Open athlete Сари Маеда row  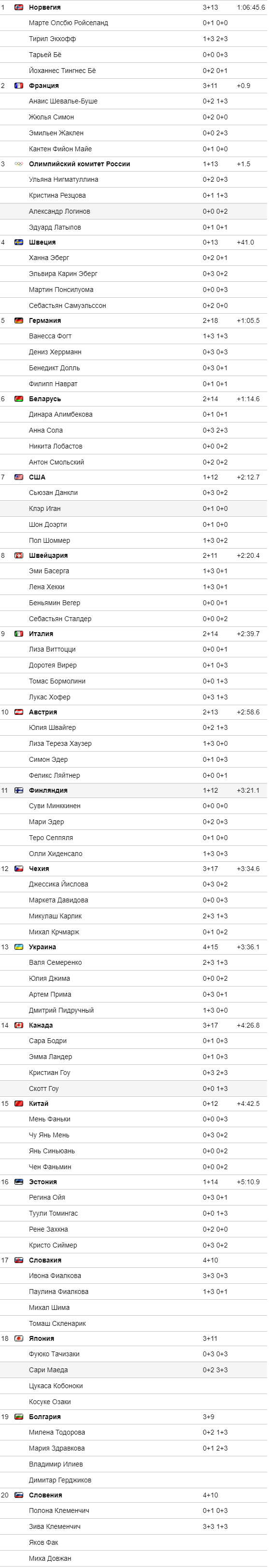tap(134, 1369)
